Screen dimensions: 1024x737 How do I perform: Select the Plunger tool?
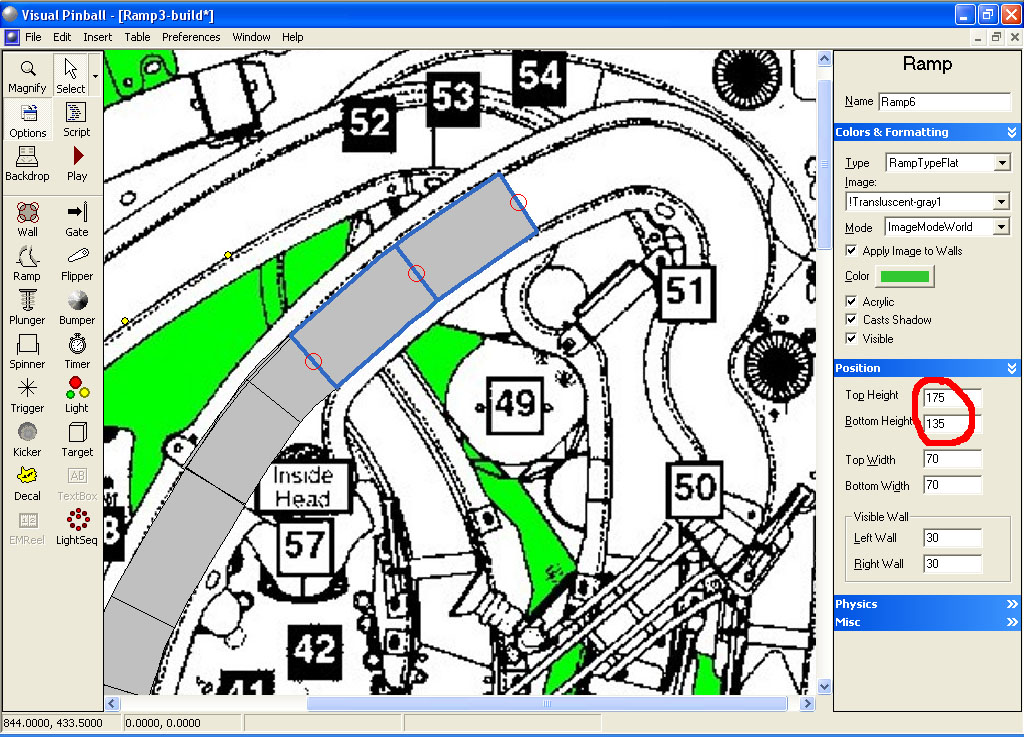coord(27,307)
